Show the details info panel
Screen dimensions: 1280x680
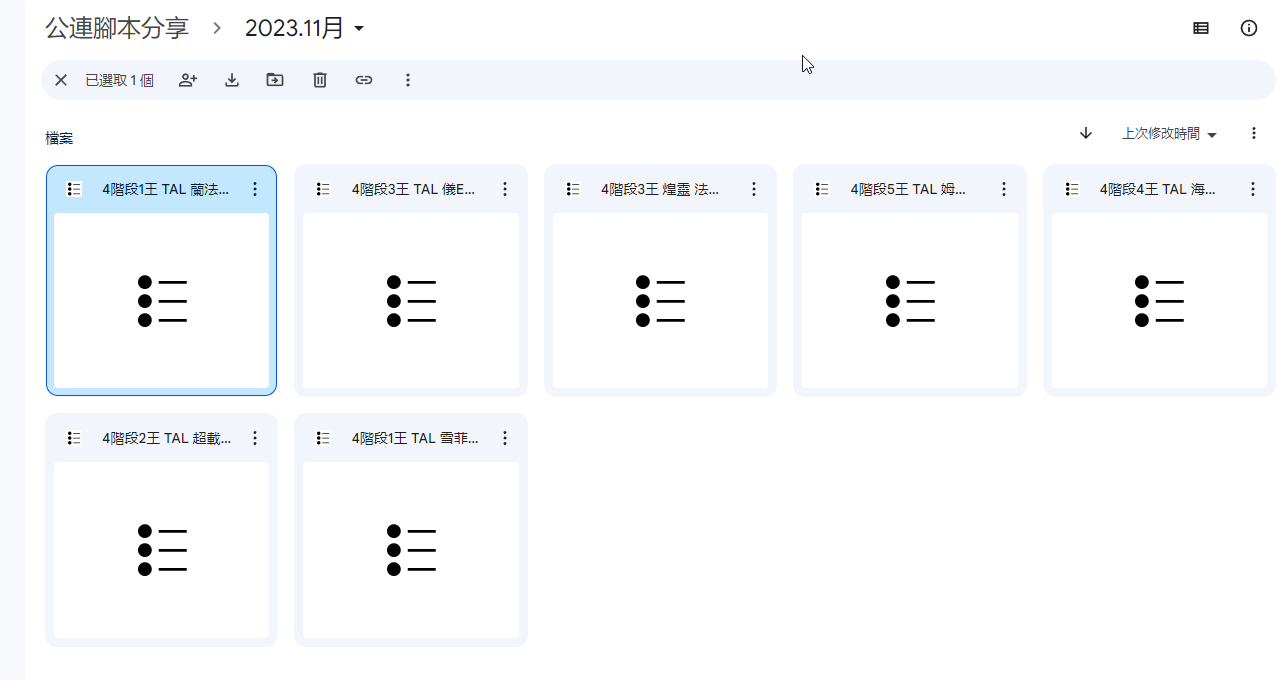[1249, 28]
